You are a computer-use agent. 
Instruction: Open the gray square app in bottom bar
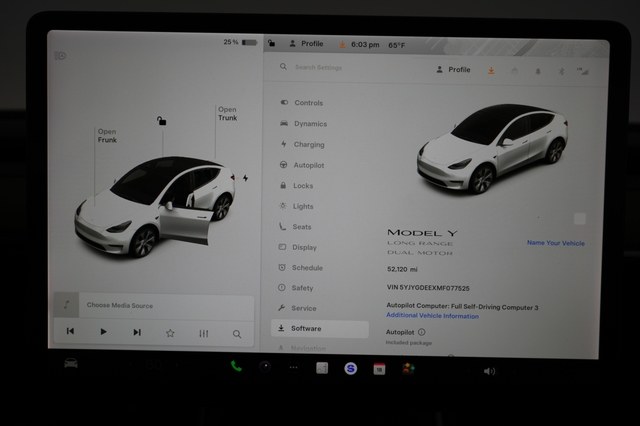point(322,368)
